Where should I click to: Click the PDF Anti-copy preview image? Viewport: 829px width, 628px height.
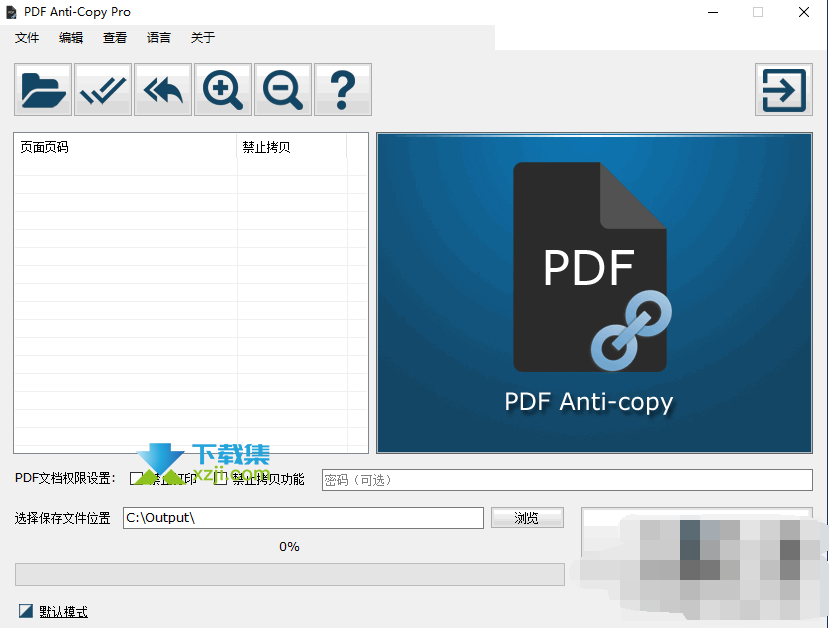pos(594,293)
